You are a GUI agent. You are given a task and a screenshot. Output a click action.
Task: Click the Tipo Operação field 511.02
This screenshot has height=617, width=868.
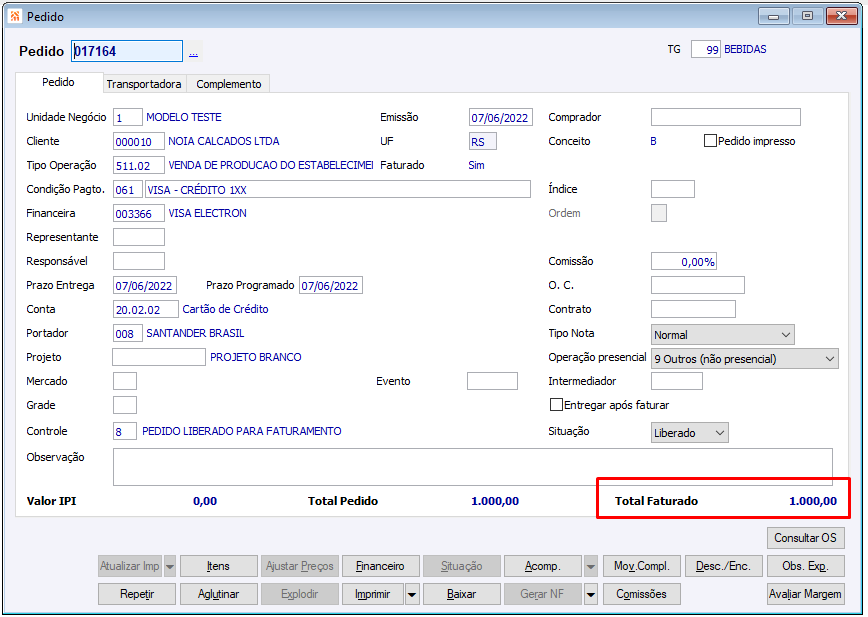coord(139,165)
